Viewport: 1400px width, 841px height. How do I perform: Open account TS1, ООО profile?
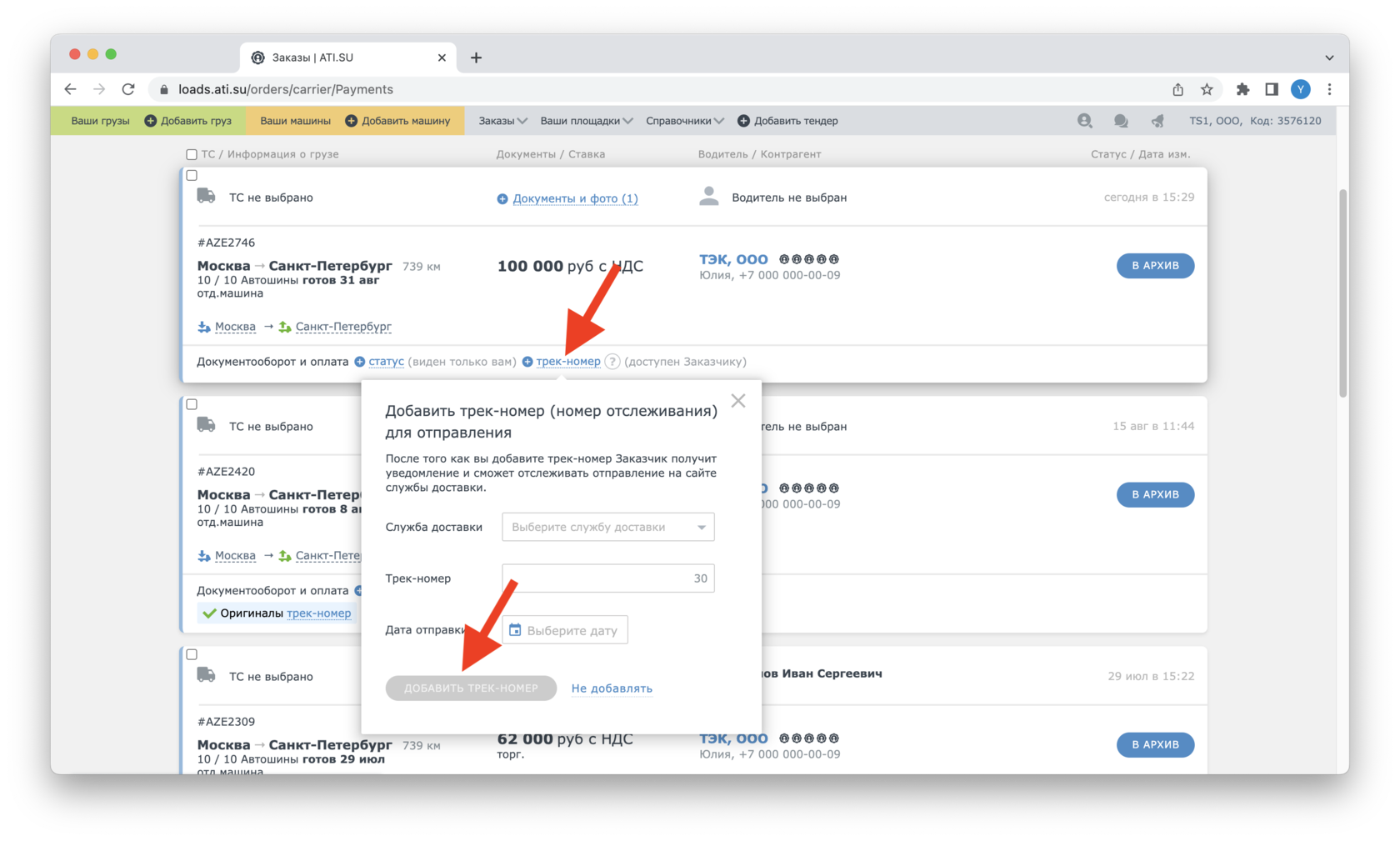[x=1255, y=121]
